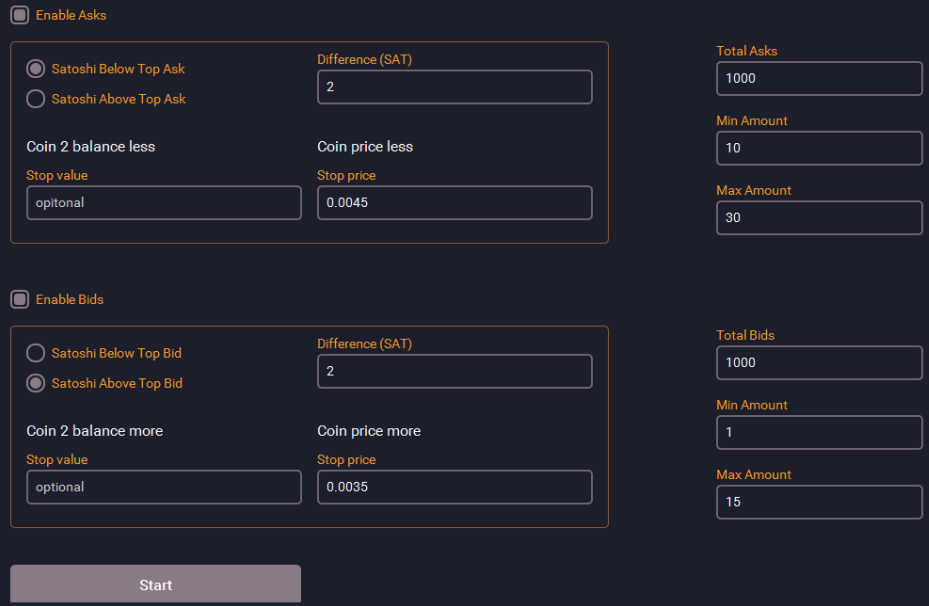Select Satoshi Above Top Ask option
Image resolution: width=929 pixels, height=606 pixels.
(x=36, y=98)
